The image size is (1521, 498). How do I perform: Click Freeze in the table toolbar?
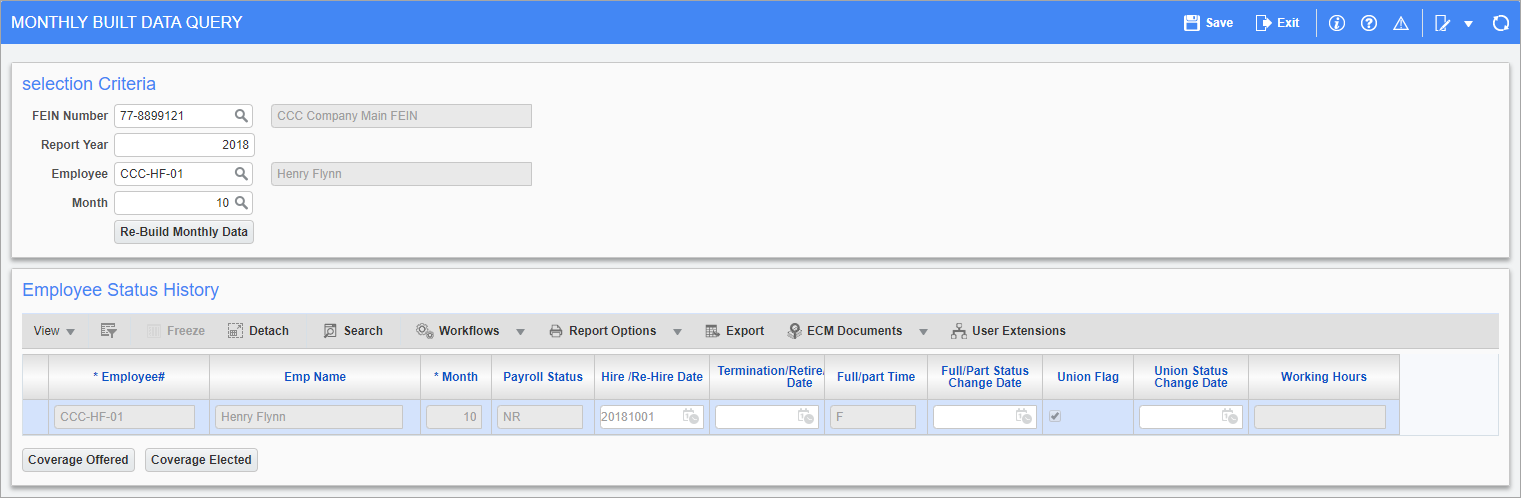click(x=176, y=331)
